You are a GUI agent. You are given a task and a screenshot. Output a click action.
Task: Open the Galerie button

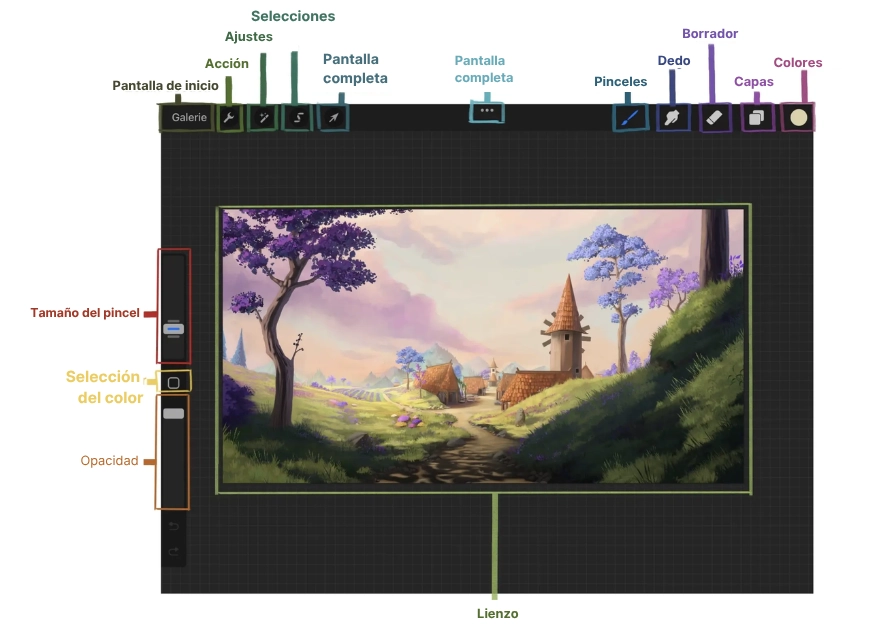188,117
